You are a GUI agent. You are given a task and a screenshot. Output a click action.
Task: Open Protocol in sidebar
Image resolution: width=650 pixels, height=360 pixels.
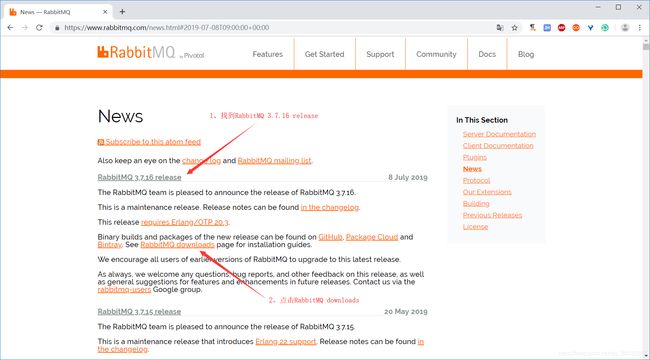coord(476,180)
